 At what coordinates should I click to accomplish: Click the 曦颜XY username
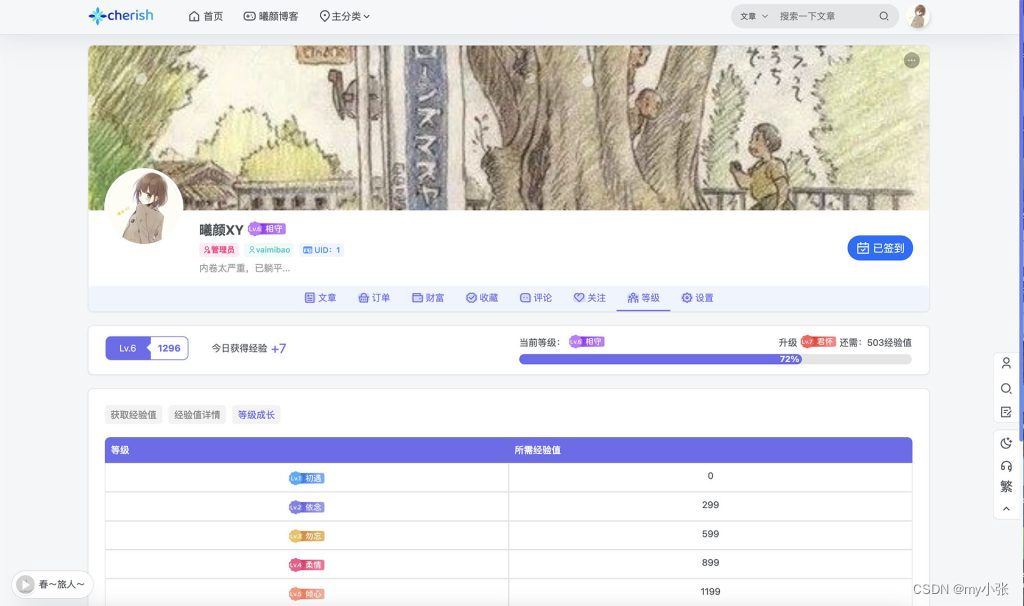pyautogui.click(x=221, y=230)
